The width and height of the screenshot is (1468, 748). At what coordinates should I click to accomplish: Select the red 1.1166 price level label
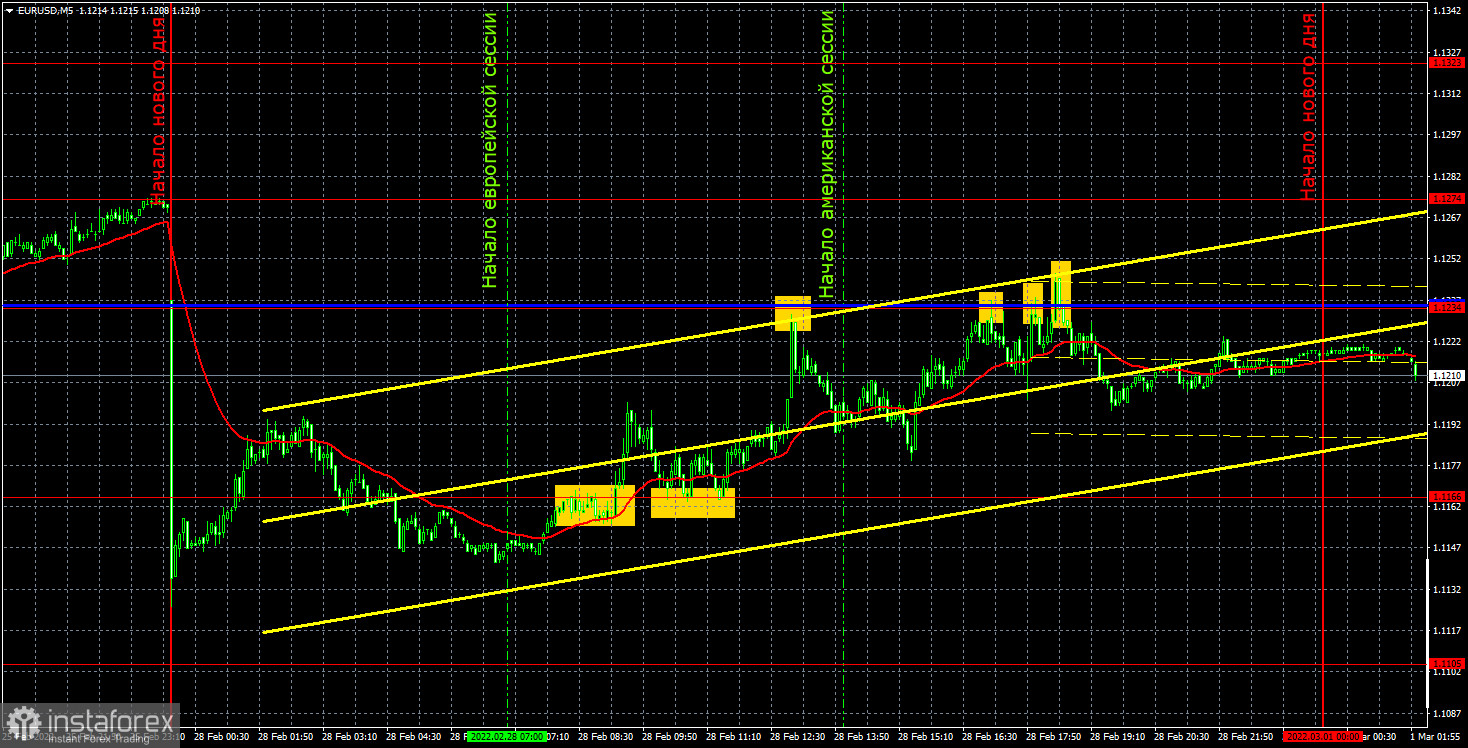point(1448,496)
